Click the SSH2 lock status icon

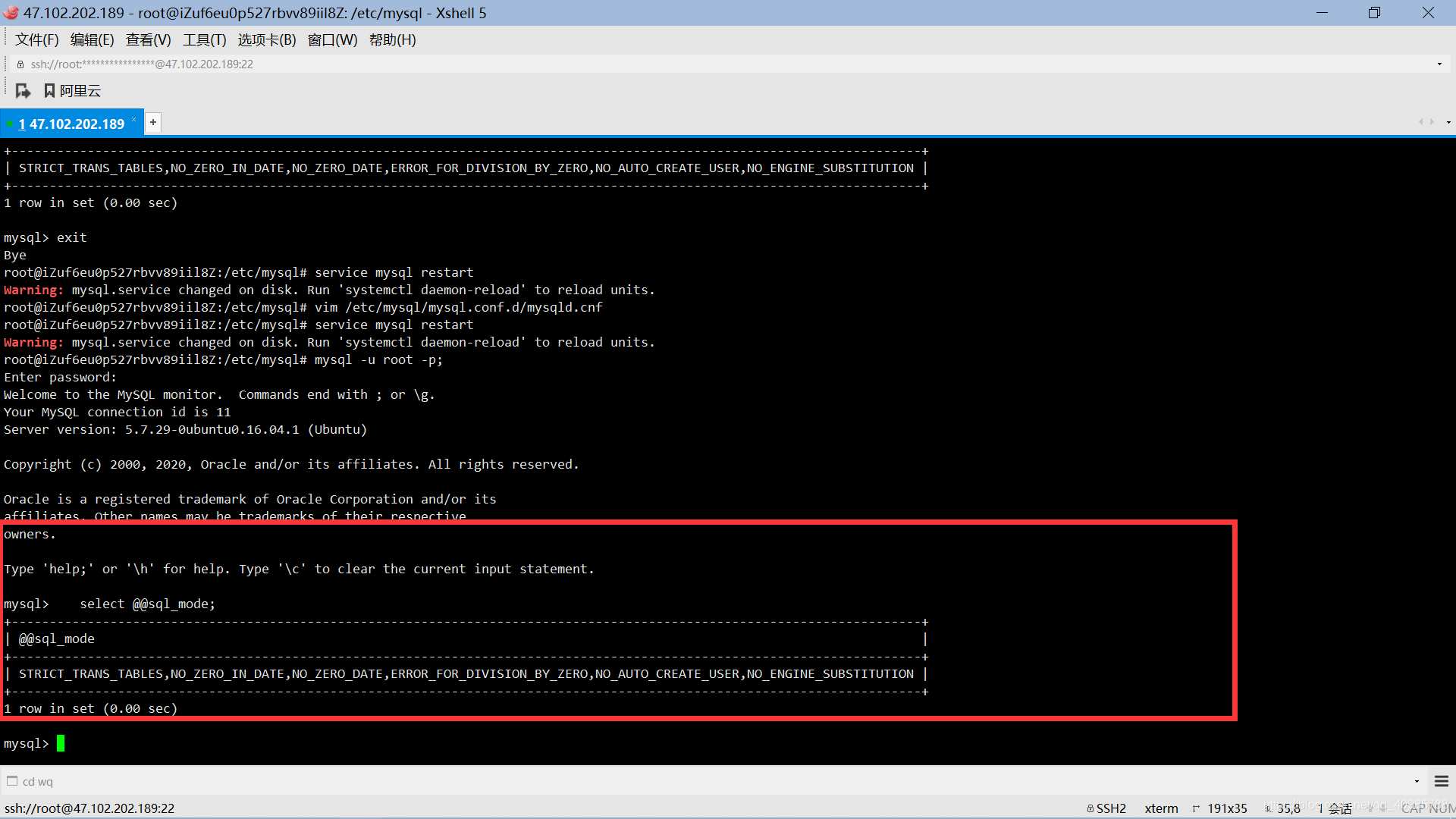pos(1090,808)
